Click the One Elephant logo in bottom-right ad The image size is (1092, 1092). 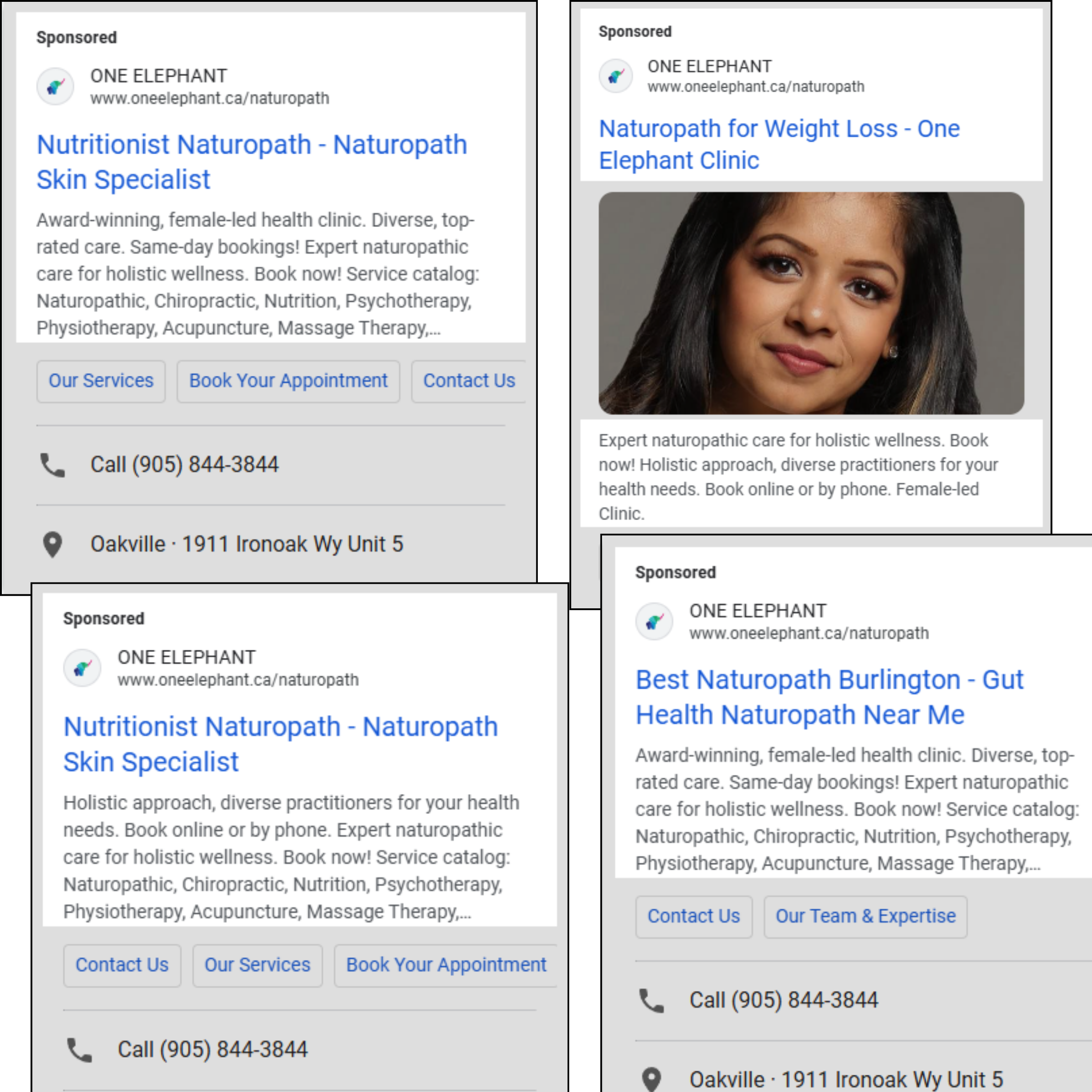654,621
